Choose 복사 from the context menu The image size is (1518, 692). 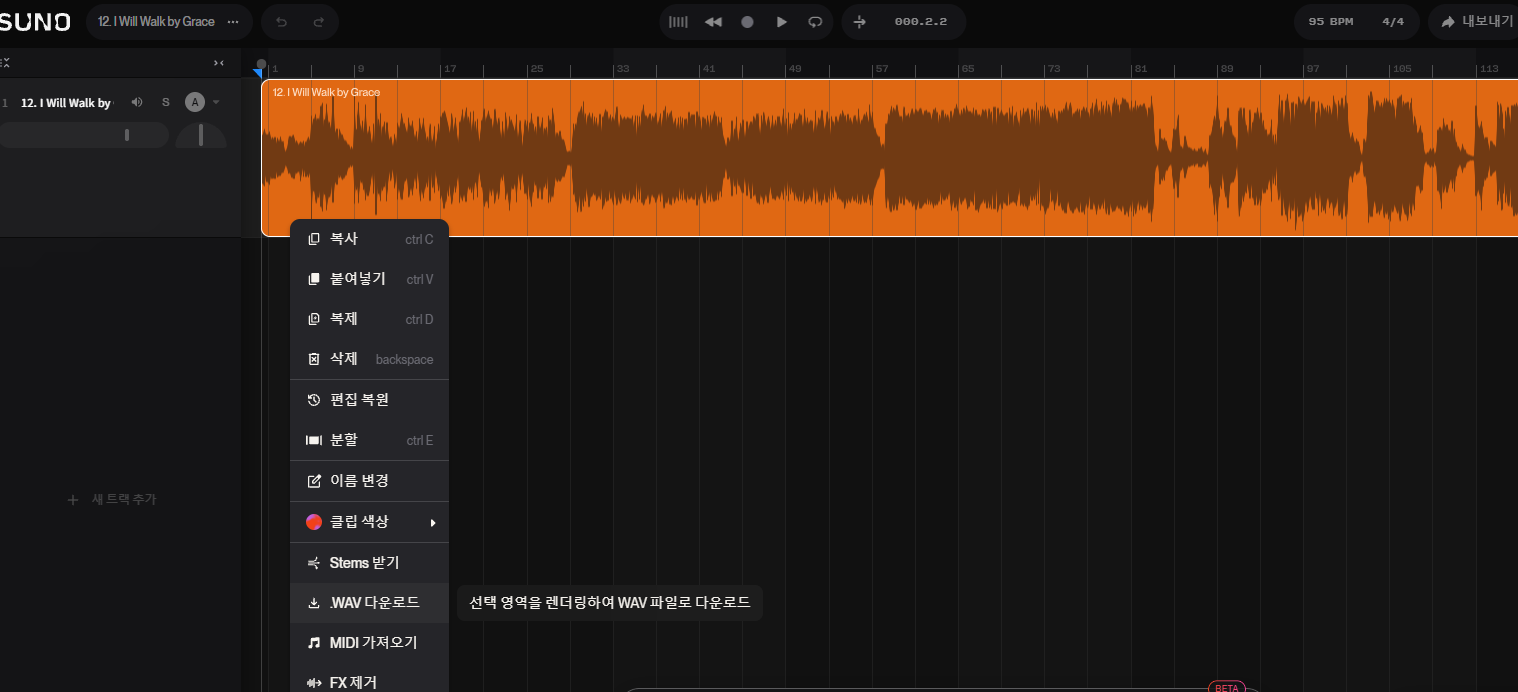coord(369,239)
